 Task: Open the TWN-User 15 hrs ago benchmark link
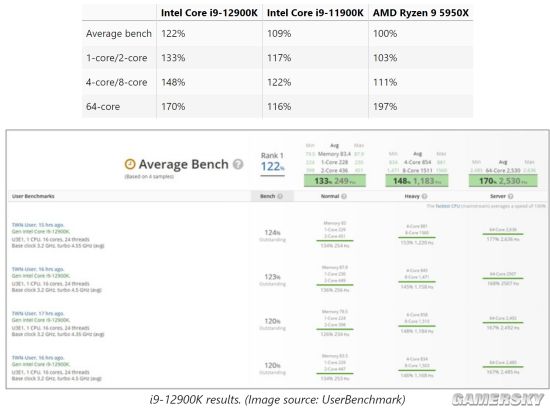(x=38, y=225)
